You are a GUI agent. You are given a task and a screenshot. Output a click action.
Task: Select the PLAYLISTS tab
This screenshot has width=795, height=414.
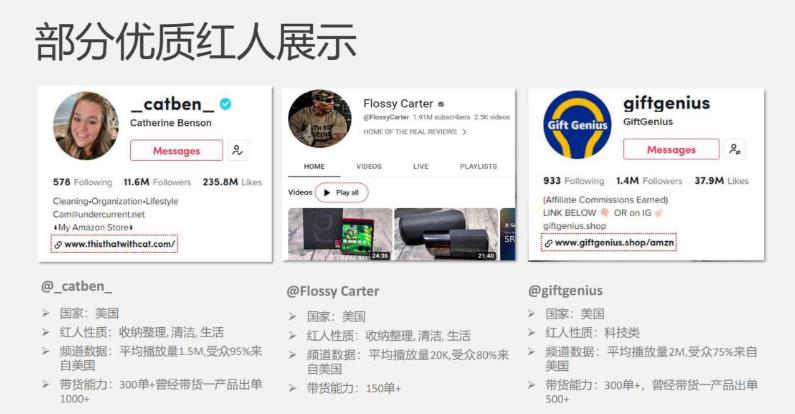[x=479, y=166]
